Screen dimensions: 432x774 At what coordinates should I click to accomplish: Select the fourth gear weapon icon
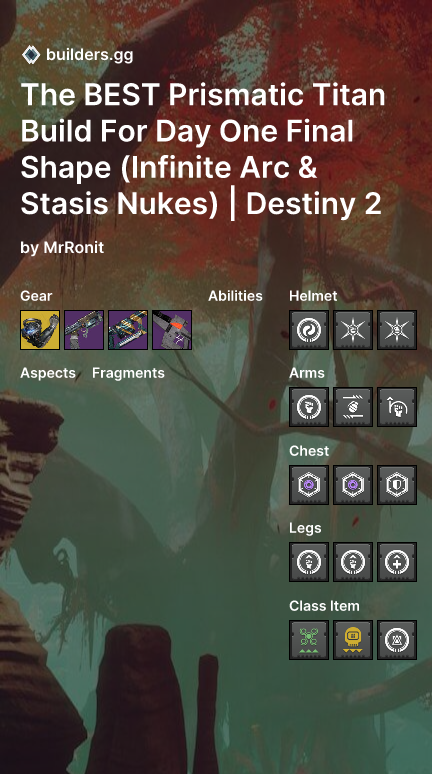coord(172,330)
